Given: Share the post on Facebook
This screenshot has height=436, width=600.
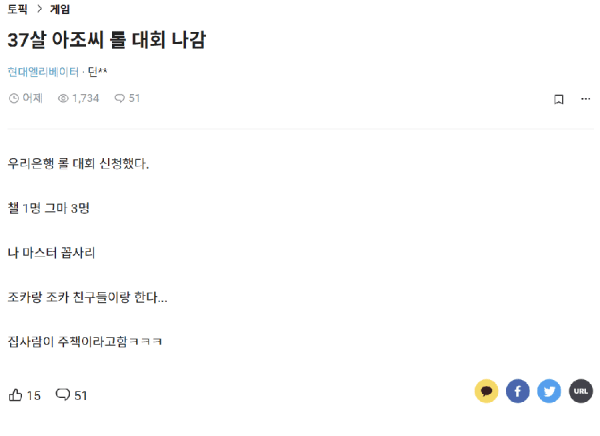Looking at the screenshot, I should 517,391.
